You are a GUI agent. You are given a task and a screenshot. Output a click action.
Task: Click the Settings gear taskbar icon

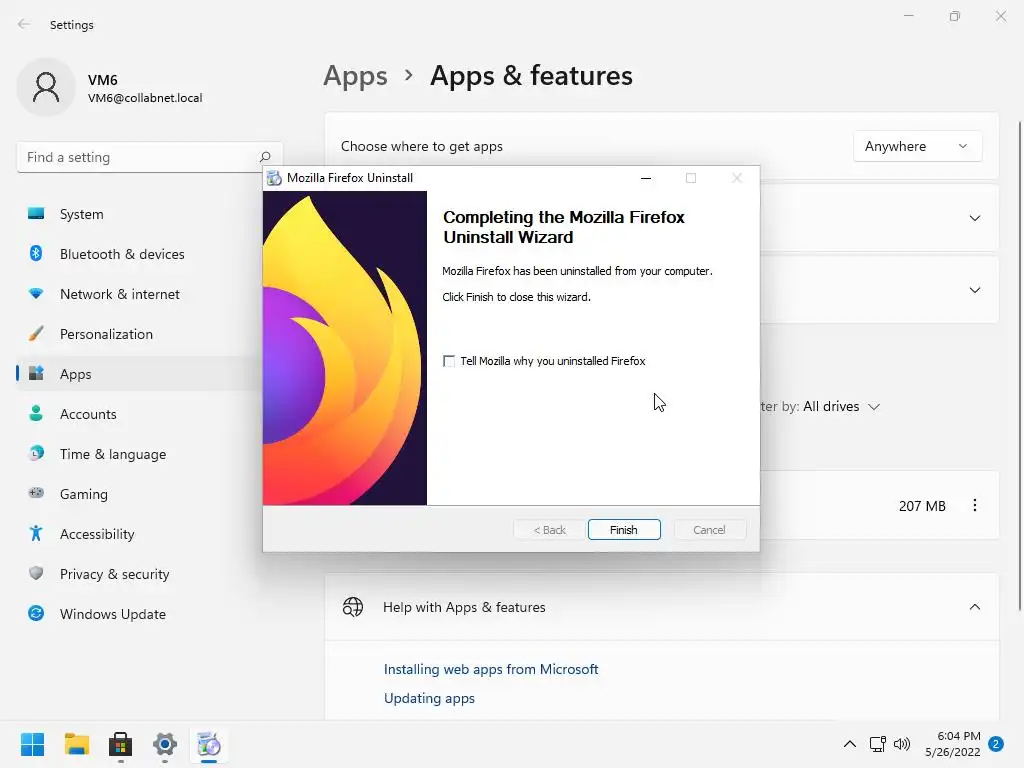165,744
